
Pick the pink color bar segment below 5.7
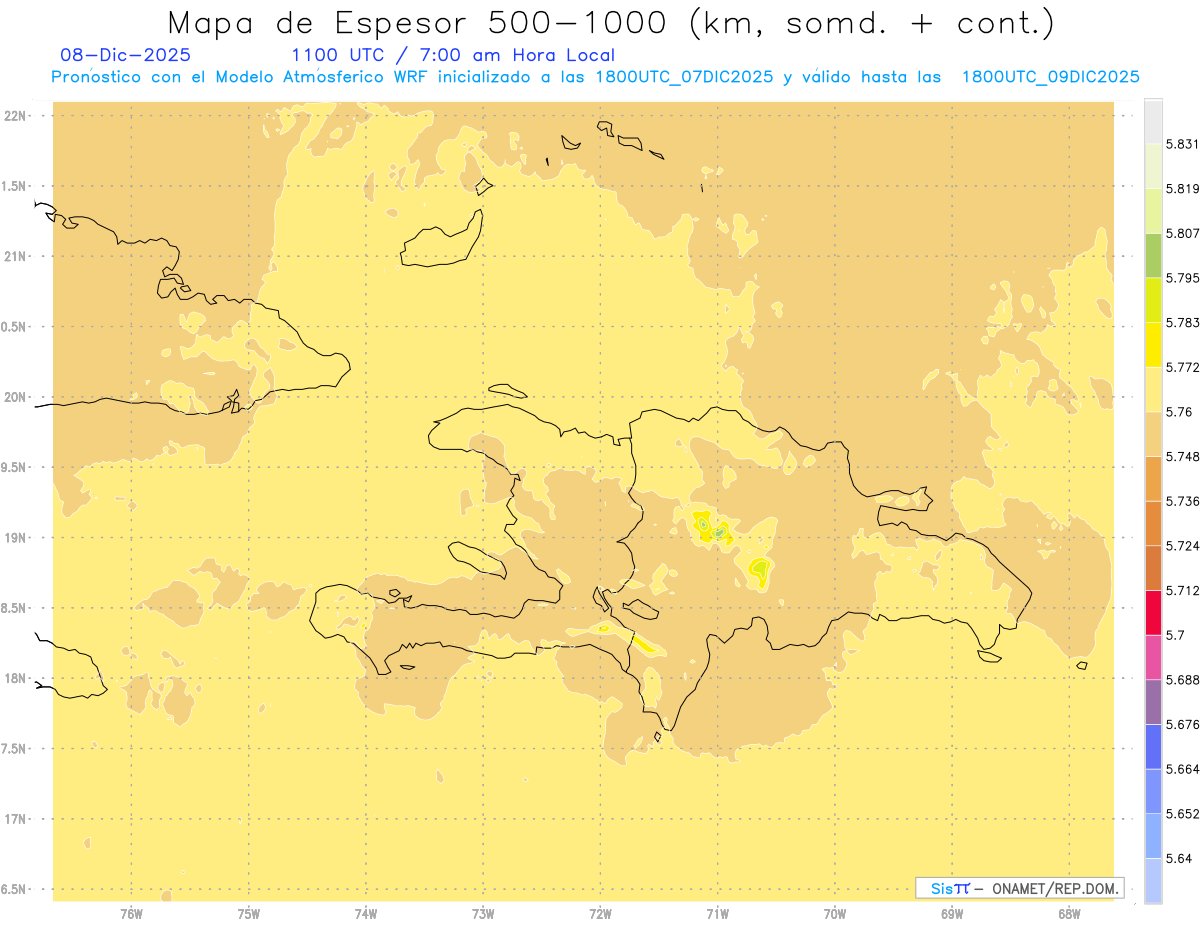[x=1153, y=656]
